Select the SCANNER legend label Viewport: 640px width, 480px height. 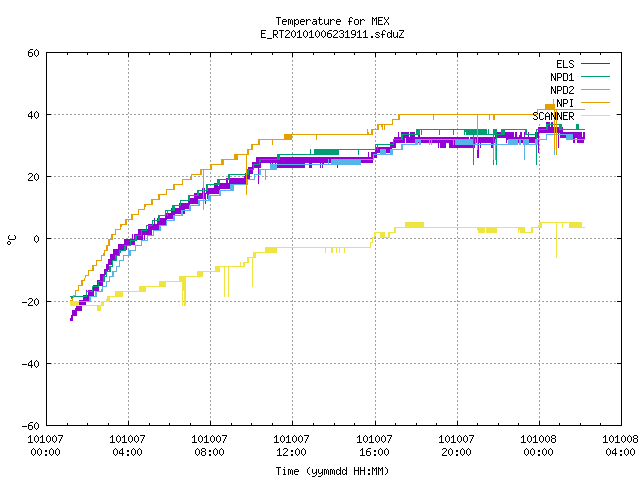[x=553, y=116]
